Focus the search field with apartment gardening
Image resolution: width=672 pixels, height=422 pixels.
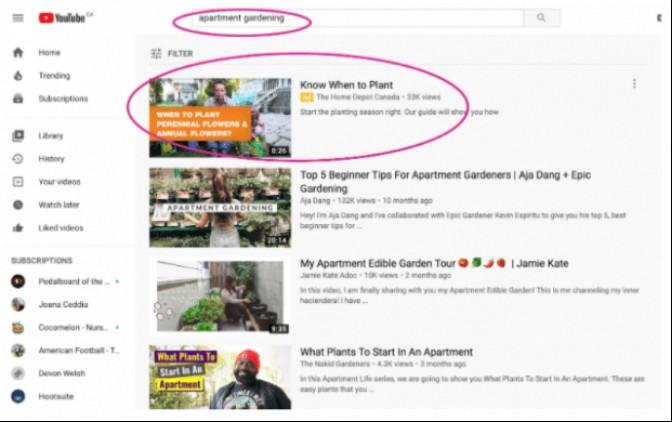pyautogui.click(x=358, y=18)
